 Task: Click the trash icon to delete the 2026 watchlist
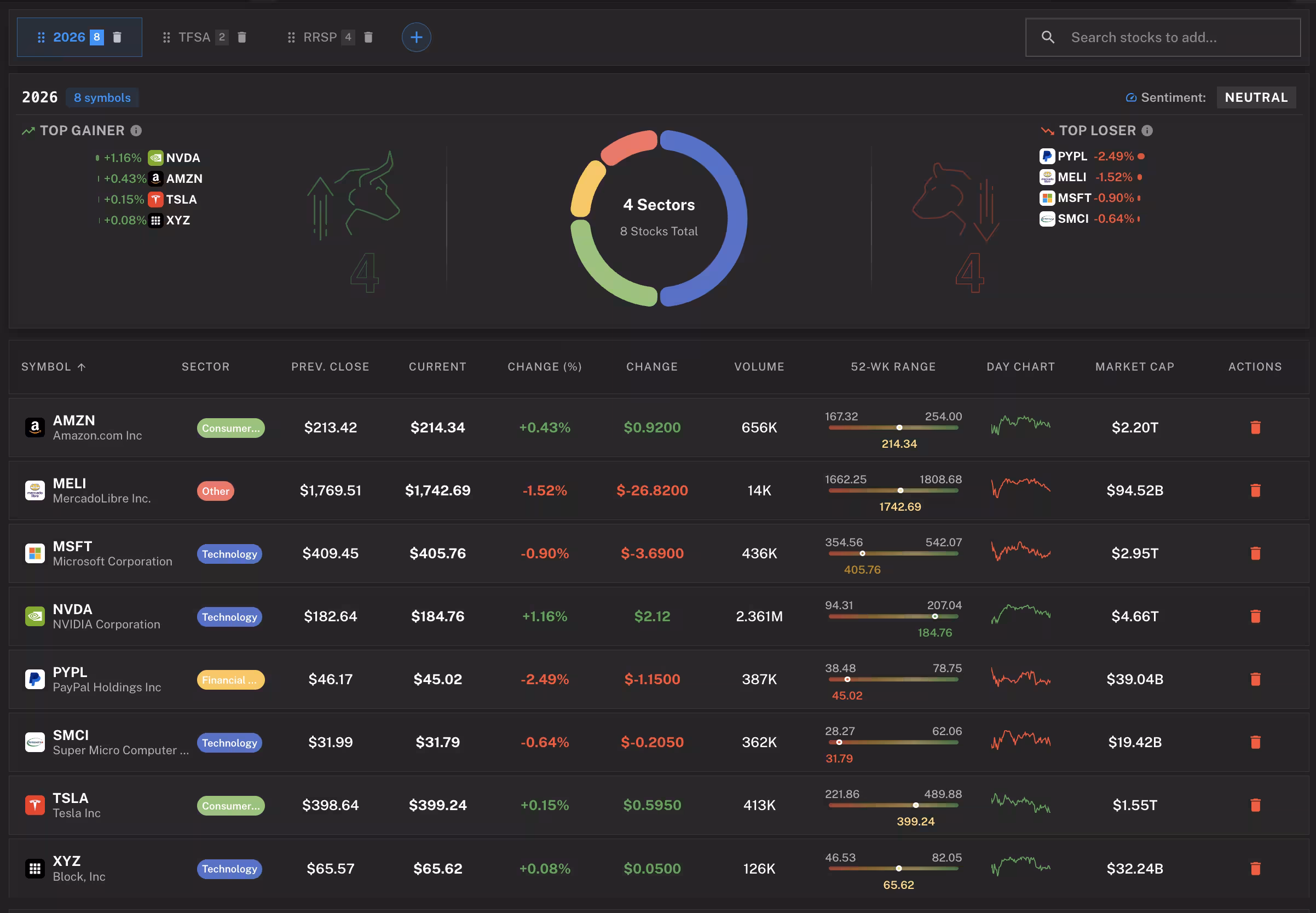coord(117,37)
